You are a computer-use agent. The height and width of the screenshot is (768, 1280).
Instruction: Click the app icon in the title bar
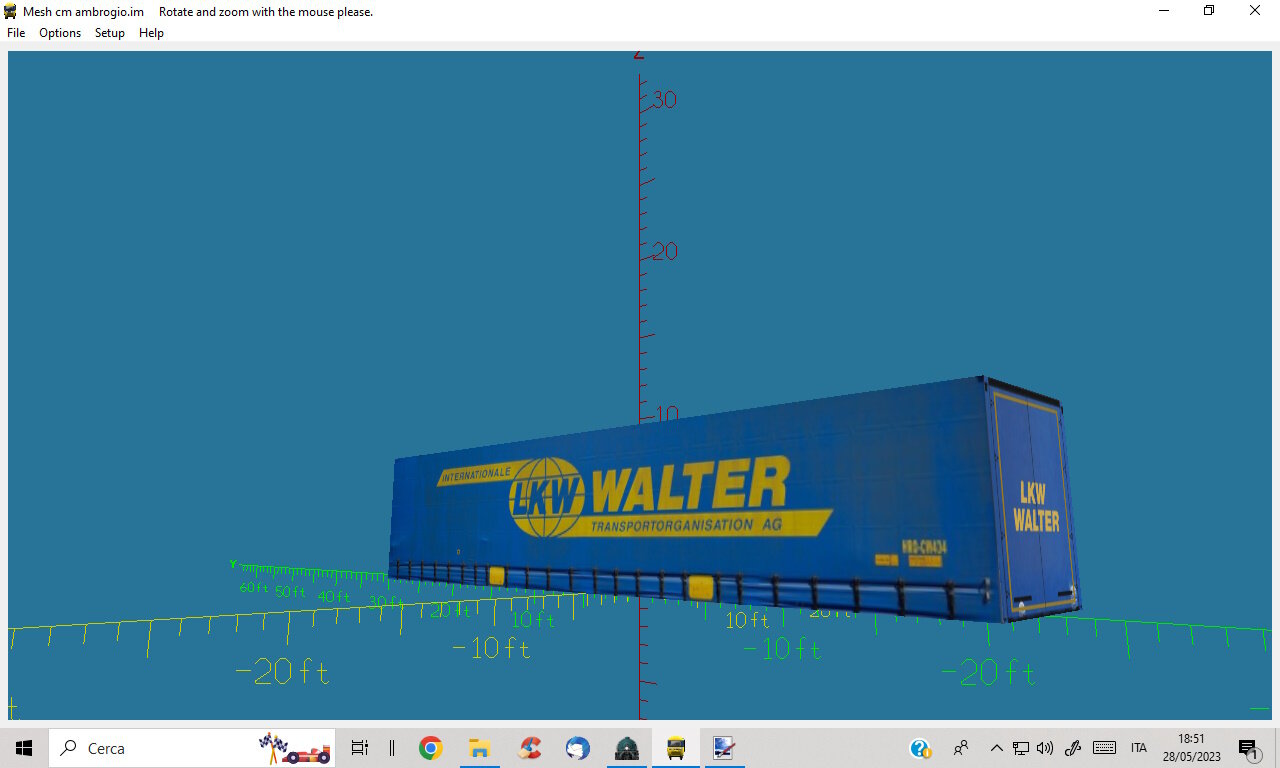click(x=11, y=11)
